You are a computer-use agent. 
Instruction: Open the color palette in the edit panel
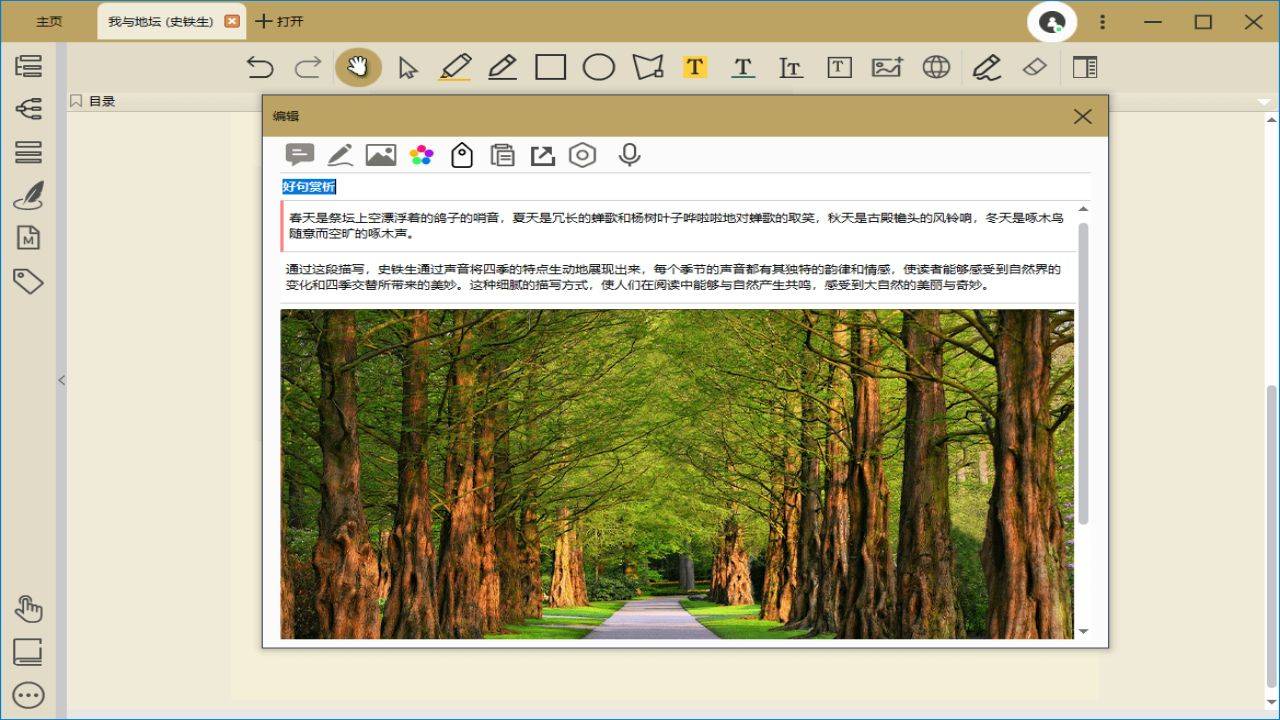click(x=421, y=155)
